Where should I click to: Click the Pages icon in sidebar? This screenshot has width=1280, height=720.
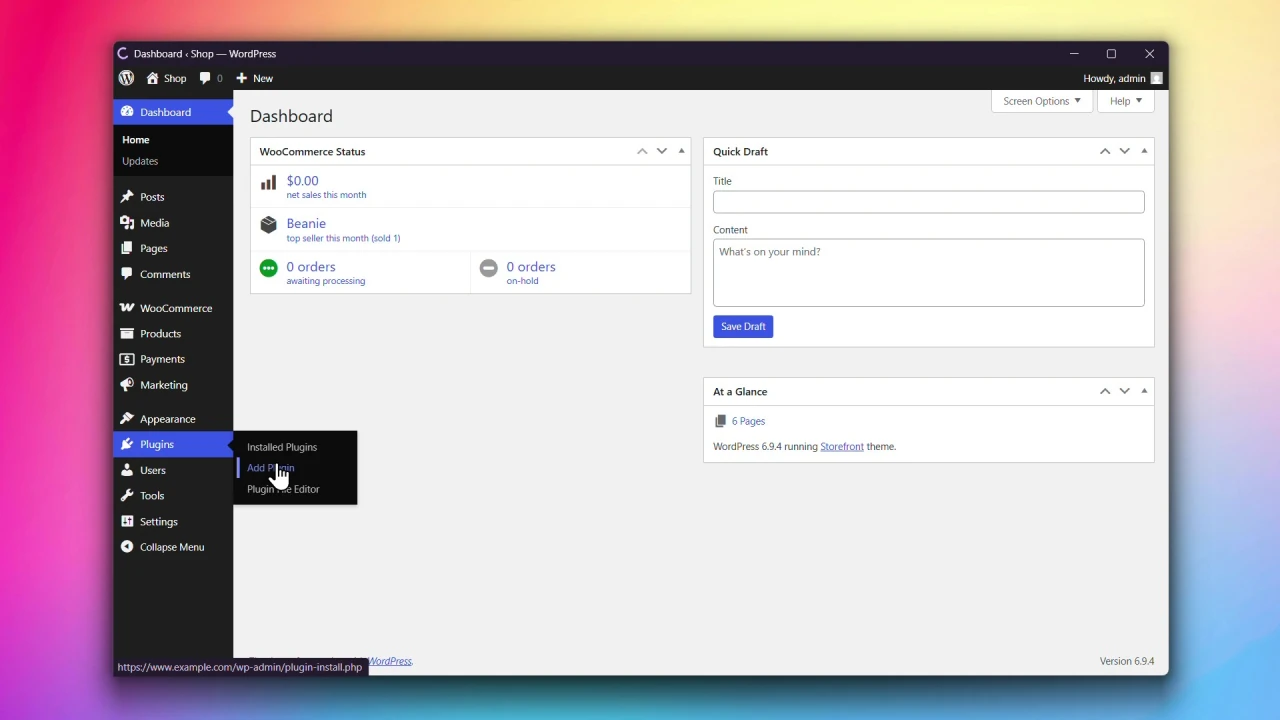pyautogui.click(x=127, y=248)
